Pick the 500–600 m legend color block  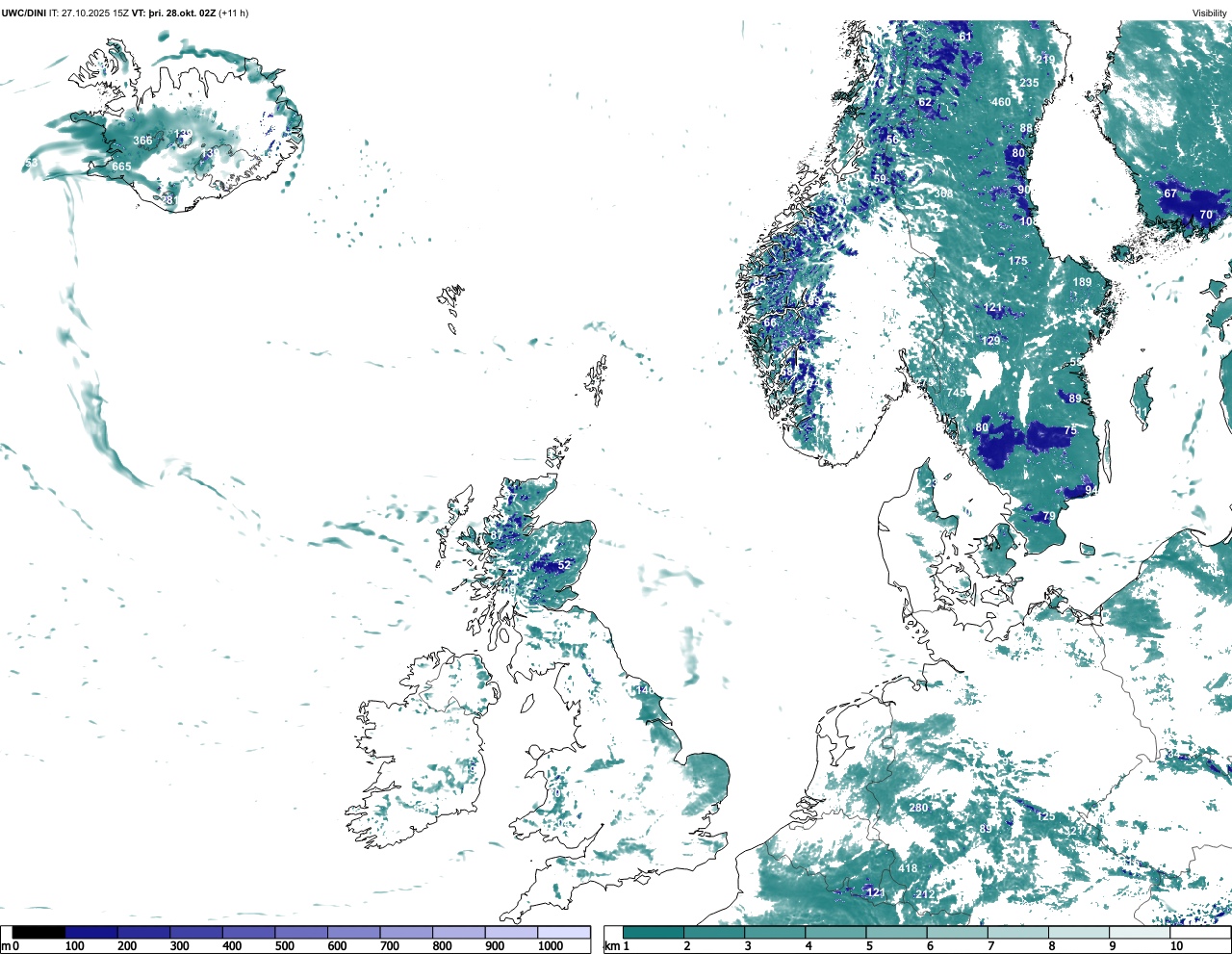pyautogui.click(x=301, y=932)
